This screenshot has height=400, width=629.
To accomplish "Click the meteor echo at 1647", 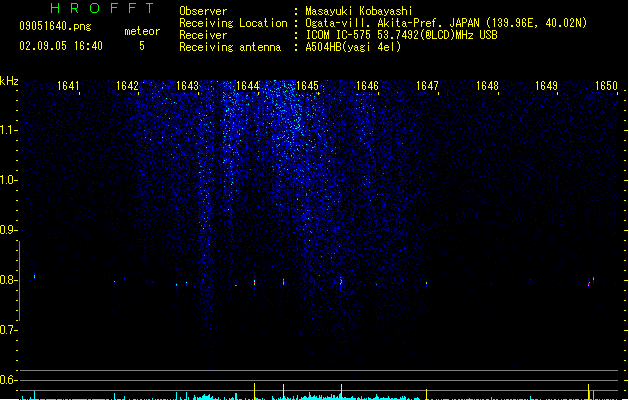I will click(x=426, y=283).
